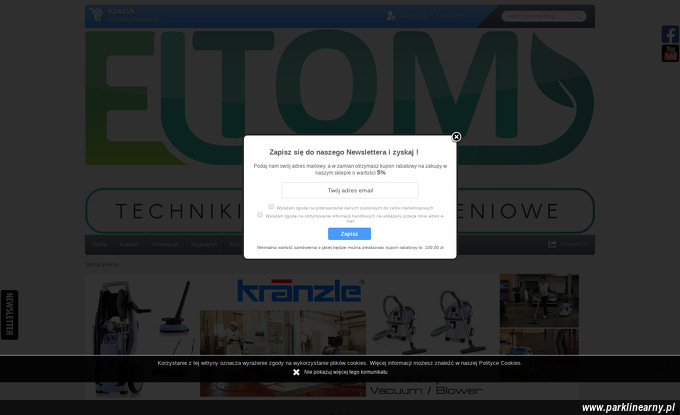680x415 pixels.
Task: Click the shopping cart icon
Action: [x=96, y=15]
